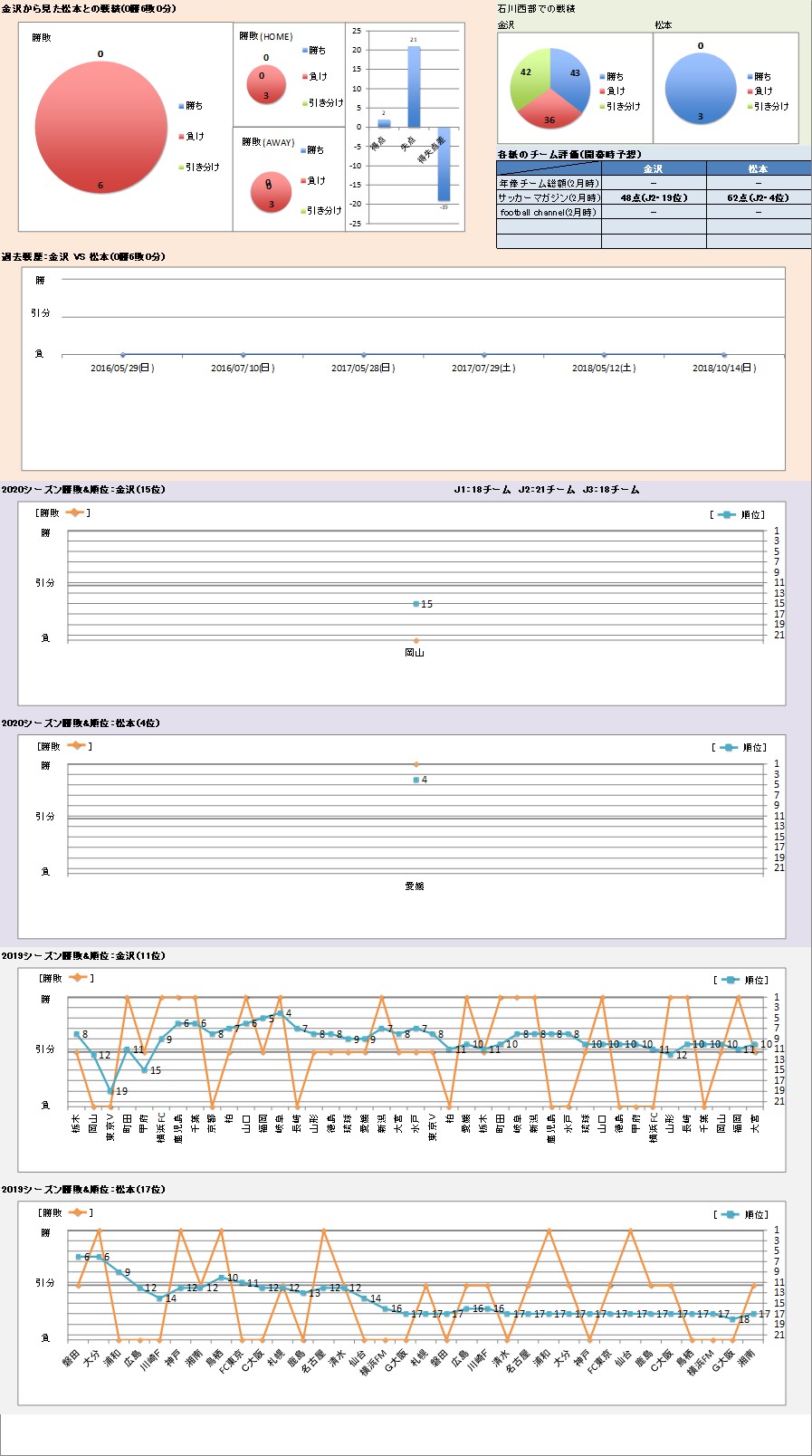This screenshot has height=1456, width=812.
Task: Click the rank data point labeled 4 above 愛媛
Action: coord(416,780)
